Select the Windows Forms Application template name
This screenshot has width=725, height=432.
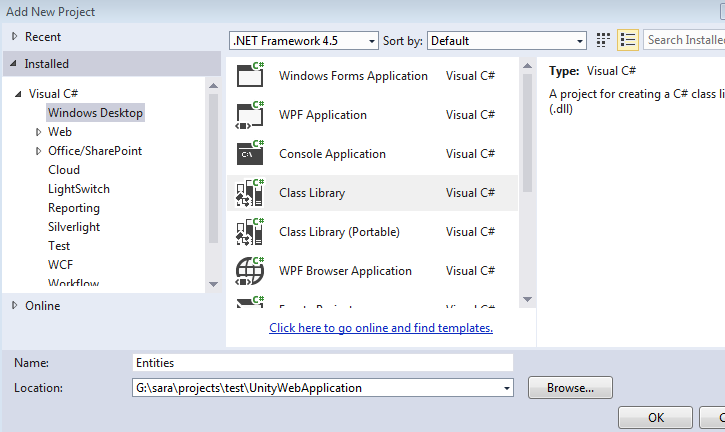[353, 75]
